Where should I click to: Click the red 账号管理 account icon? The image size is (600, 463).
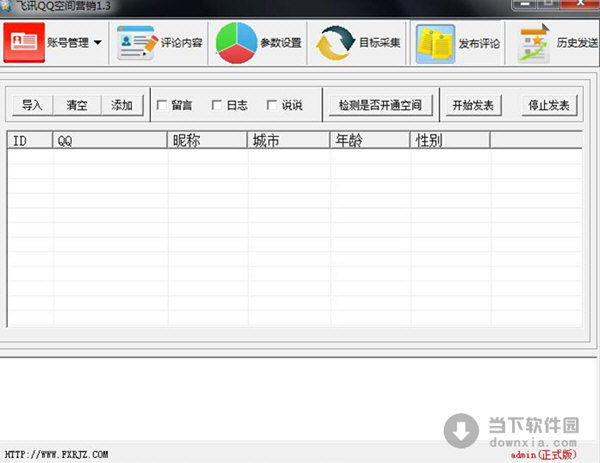point(24,42)
